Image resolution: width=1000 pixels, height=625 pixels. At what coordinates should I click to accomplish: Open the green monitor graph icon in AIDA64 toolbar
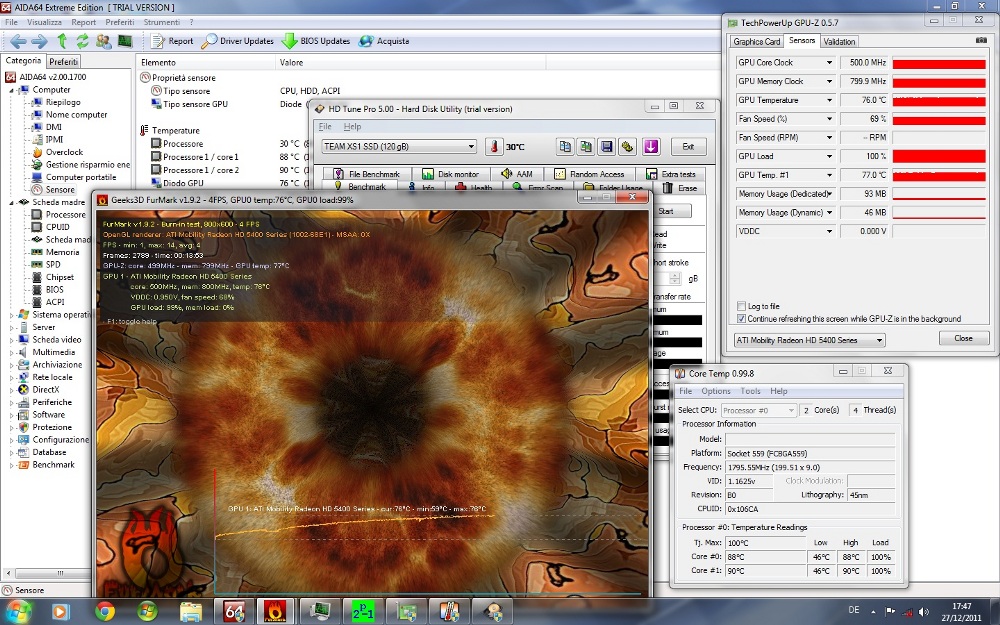pos(125,41)
